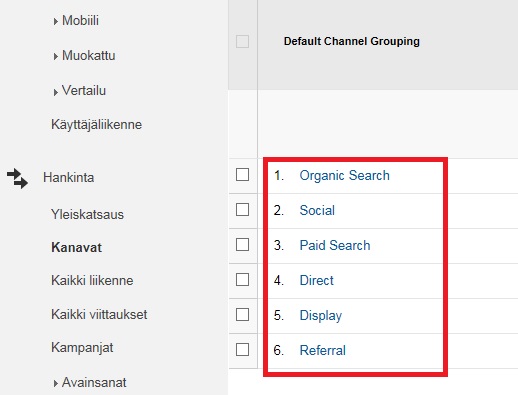
Task: Check the Organic Search row checkbox
Action: click(x=242, y=174)
